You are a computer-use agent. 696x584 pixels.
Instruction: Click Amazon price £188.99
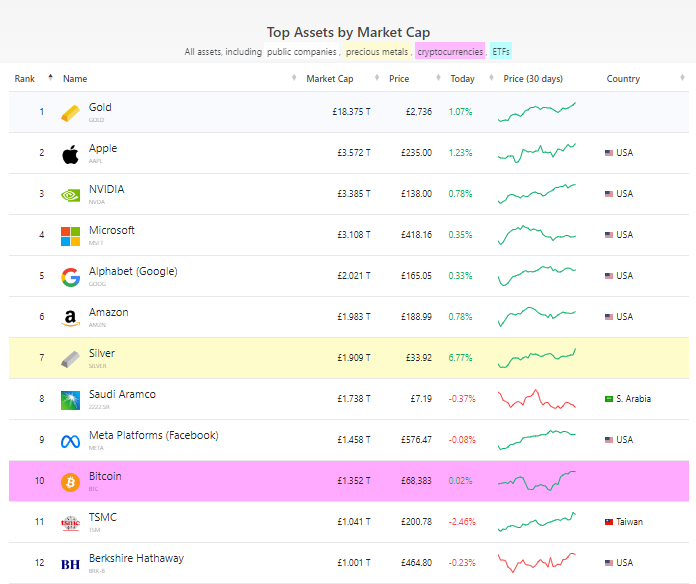(416, 317)
